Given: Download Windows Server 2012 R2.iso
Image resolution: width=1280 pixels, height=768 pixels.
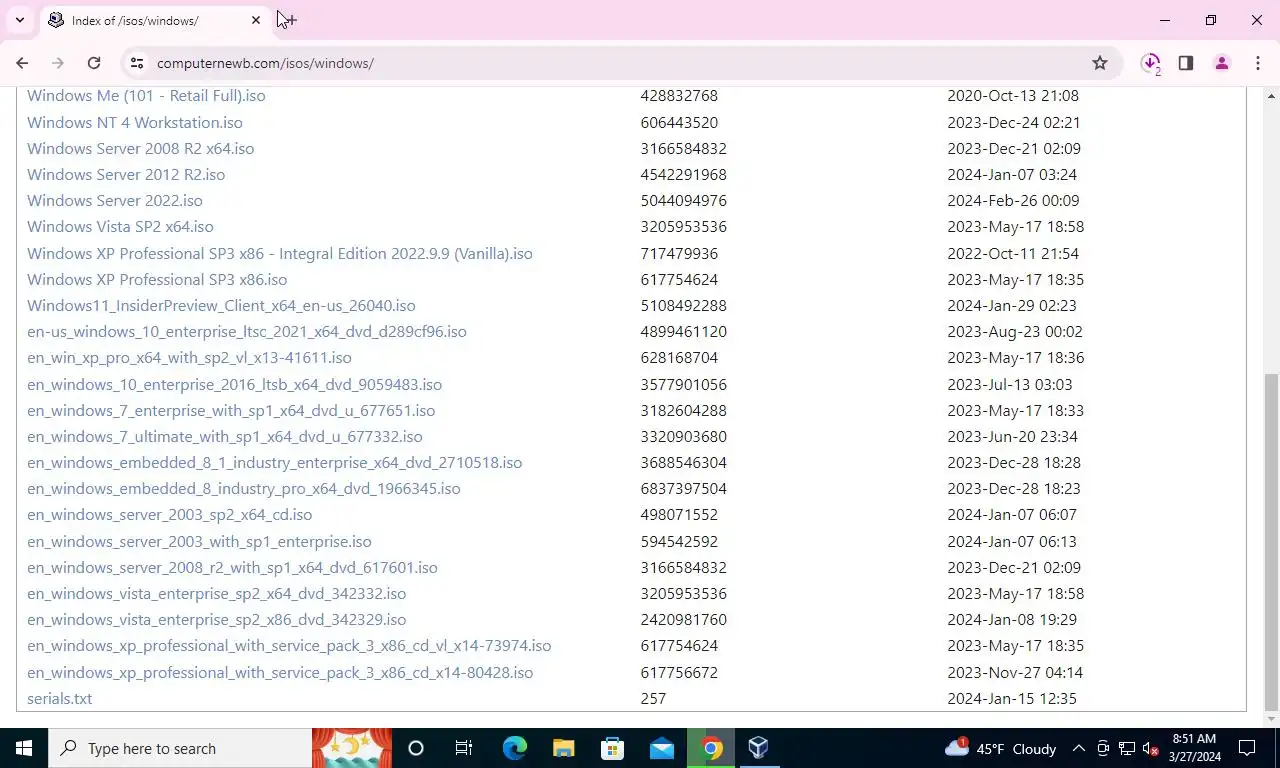Looking at the screenshot, I should [126, 175].
